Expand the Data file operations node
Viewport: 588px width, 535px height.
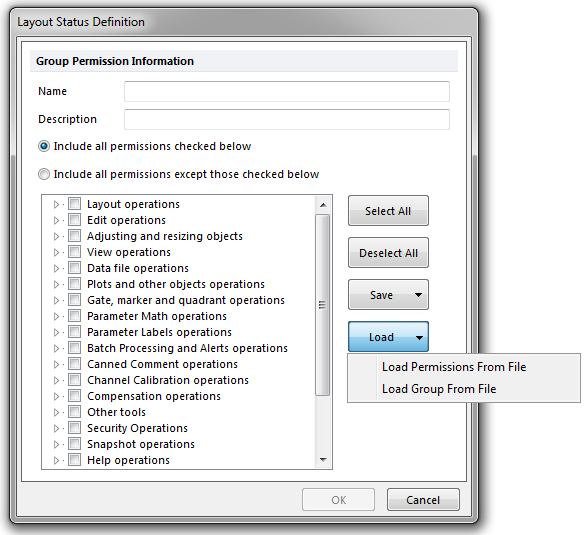(x=56, y=268)
